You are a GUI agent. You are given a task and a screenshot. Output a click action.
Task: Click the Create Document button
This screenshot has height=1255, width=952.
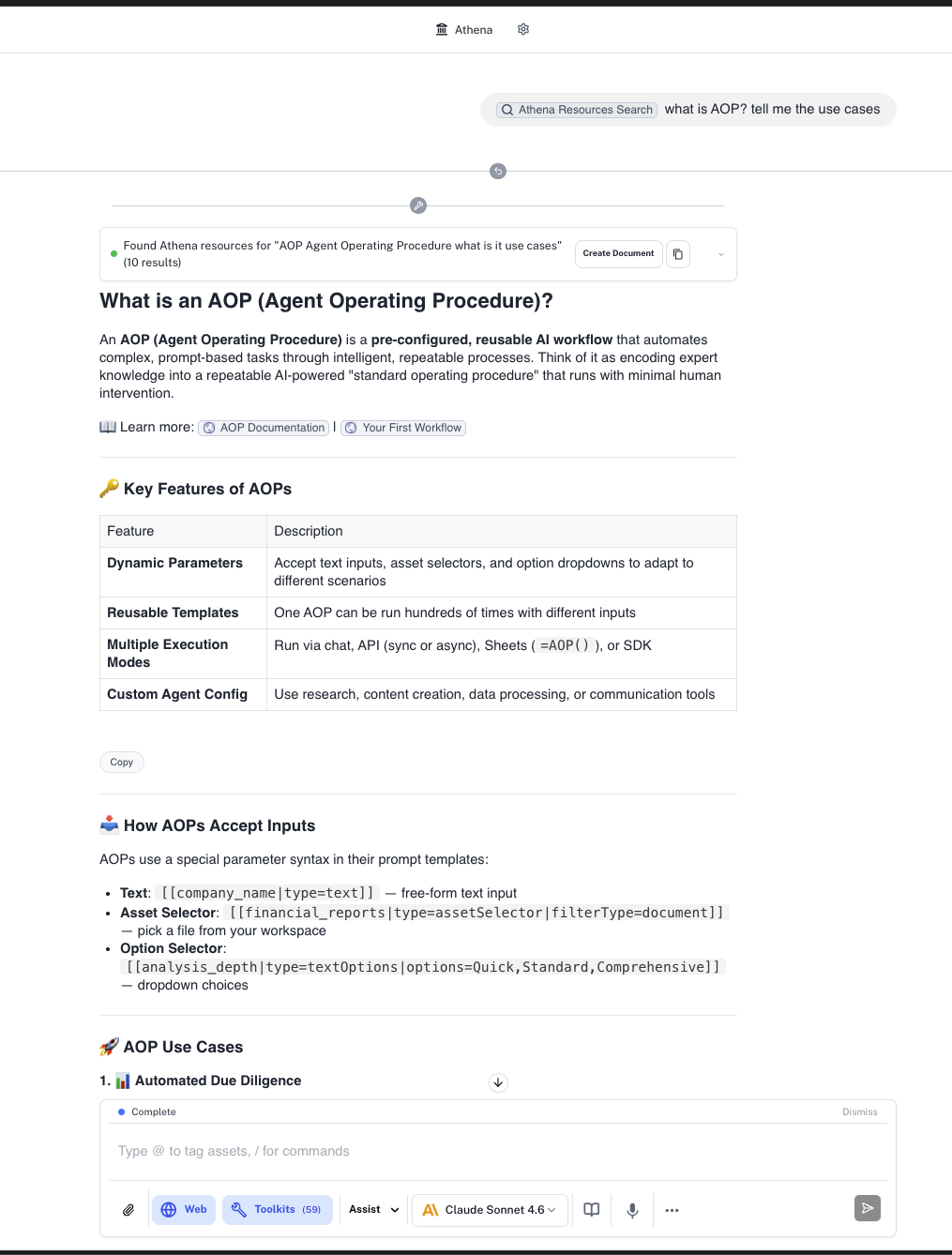tap(618, 254)
